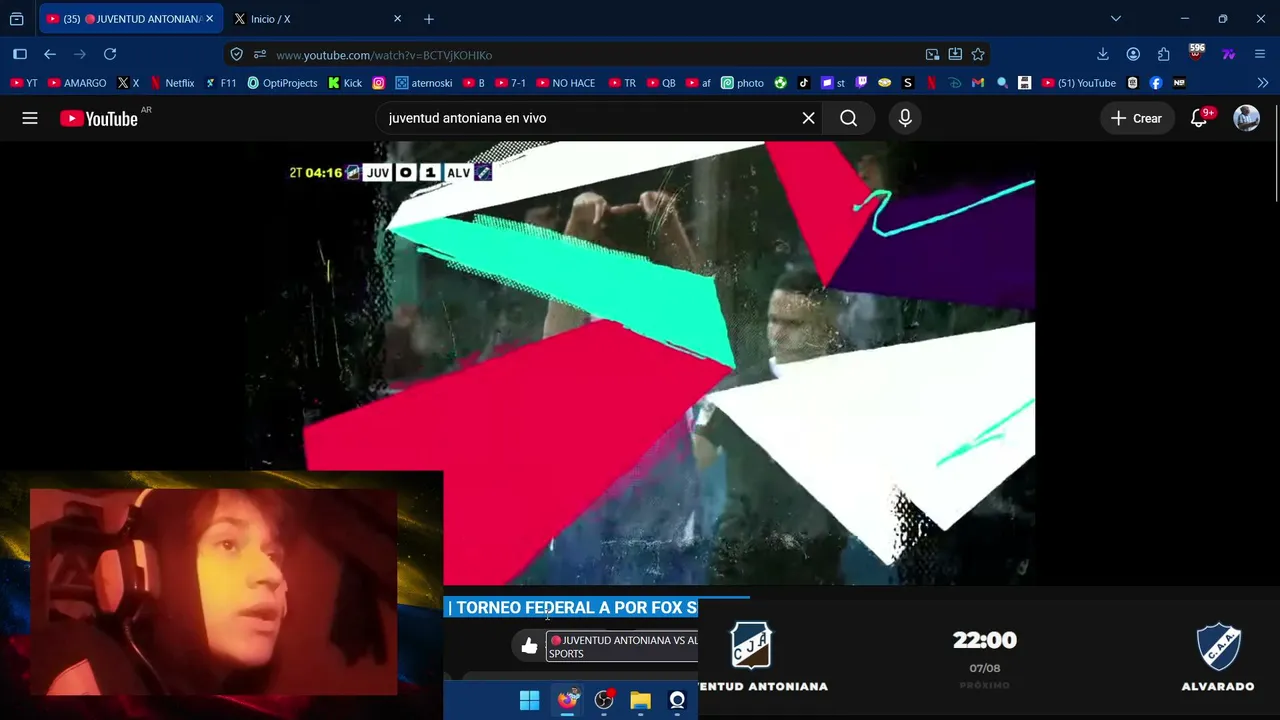Open the NO HACE bookmark
Viewport: 1280px width, 720px height.
566,83
